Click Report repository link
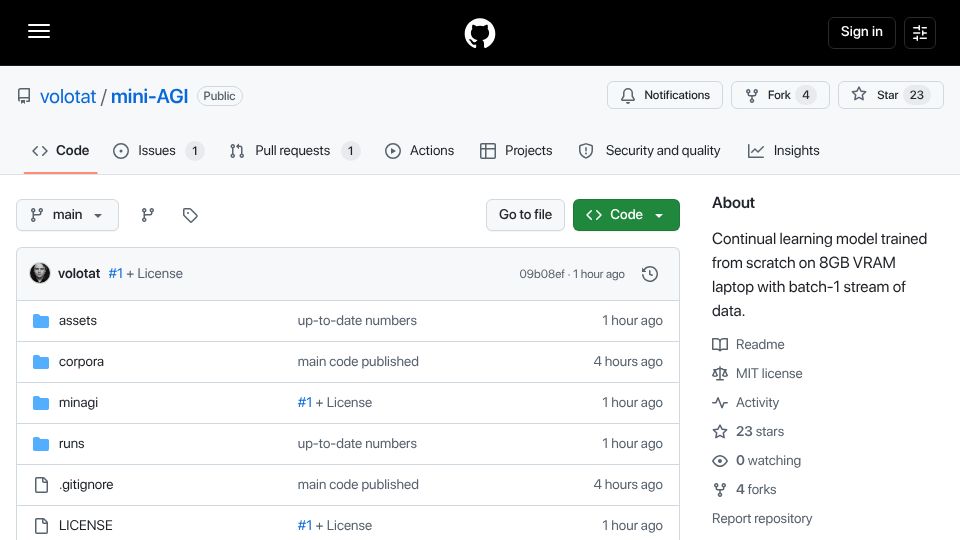The width and height of the screenshot is (960, 540). coord(762,519)
